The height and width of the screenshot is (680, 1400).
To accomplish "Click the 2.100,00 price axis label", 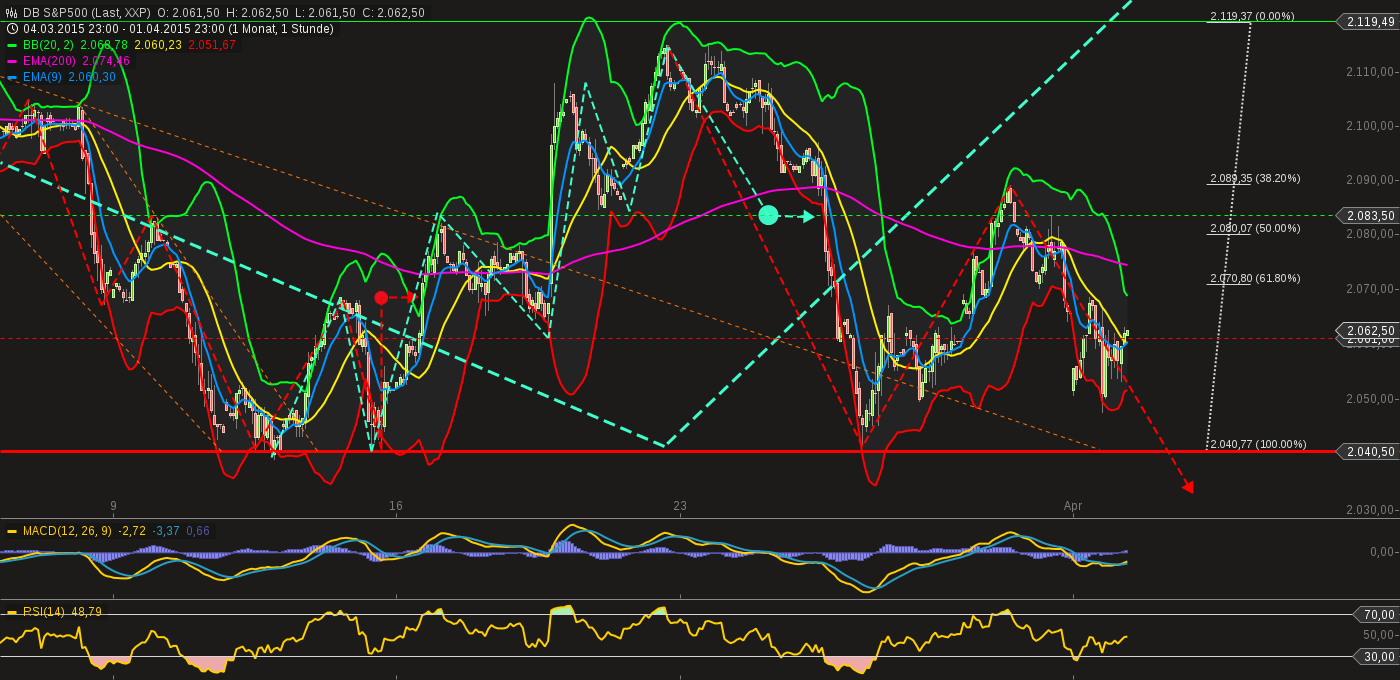I will [x=1371, y=125].
